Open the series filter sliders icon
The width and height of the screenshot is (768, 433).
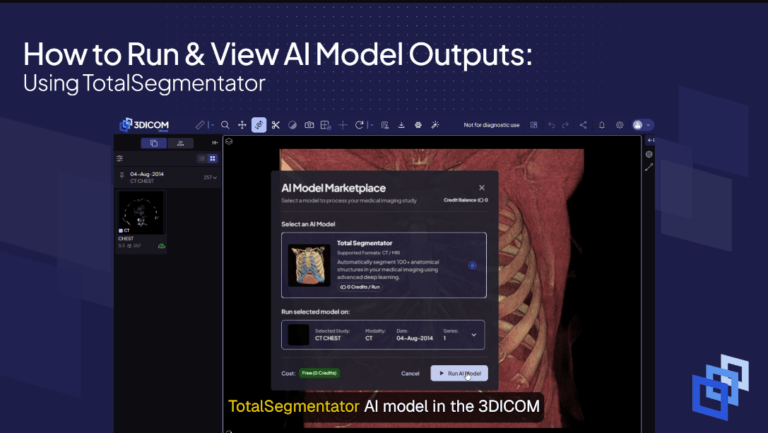click(x=120, y=158)
